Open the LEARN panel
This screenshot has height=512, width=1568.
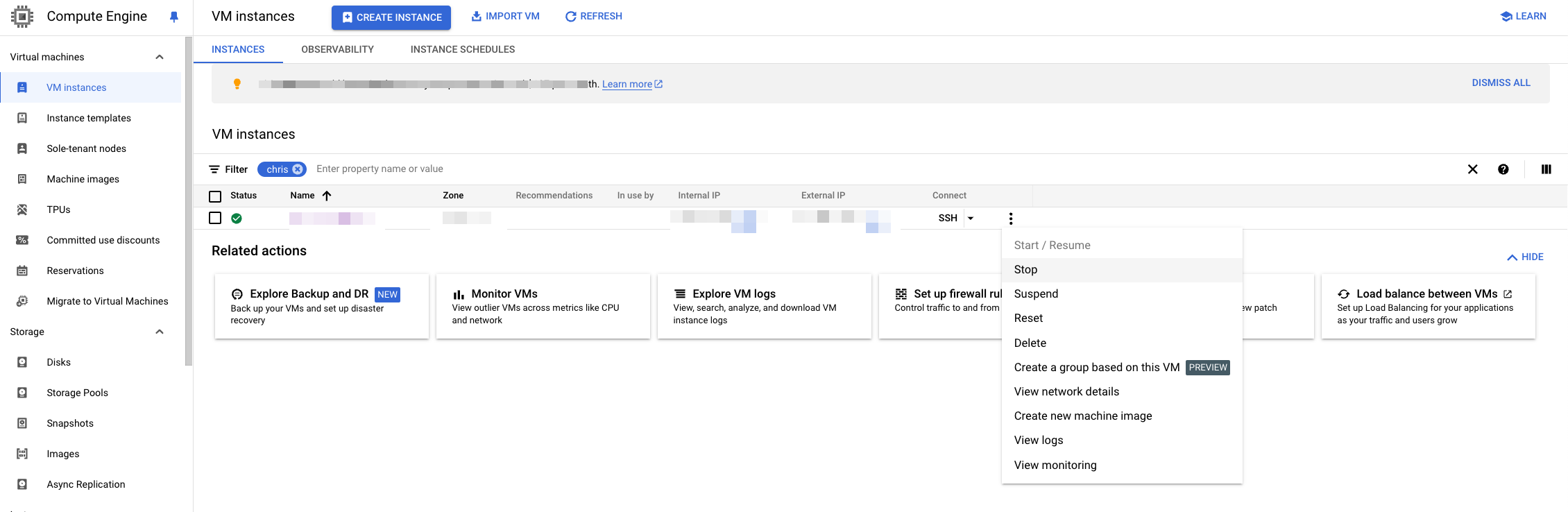coord(1523,16)
